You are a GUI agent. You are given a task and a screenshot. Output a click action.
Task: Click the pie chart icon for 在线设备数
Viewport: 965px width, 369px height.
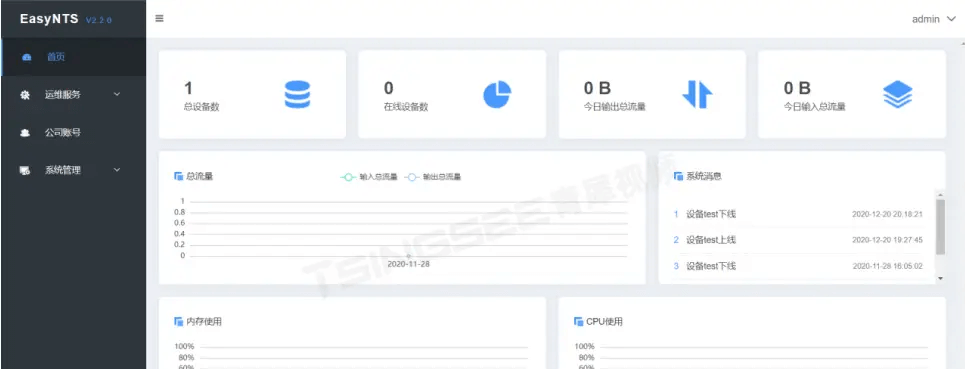pos(497,95)
